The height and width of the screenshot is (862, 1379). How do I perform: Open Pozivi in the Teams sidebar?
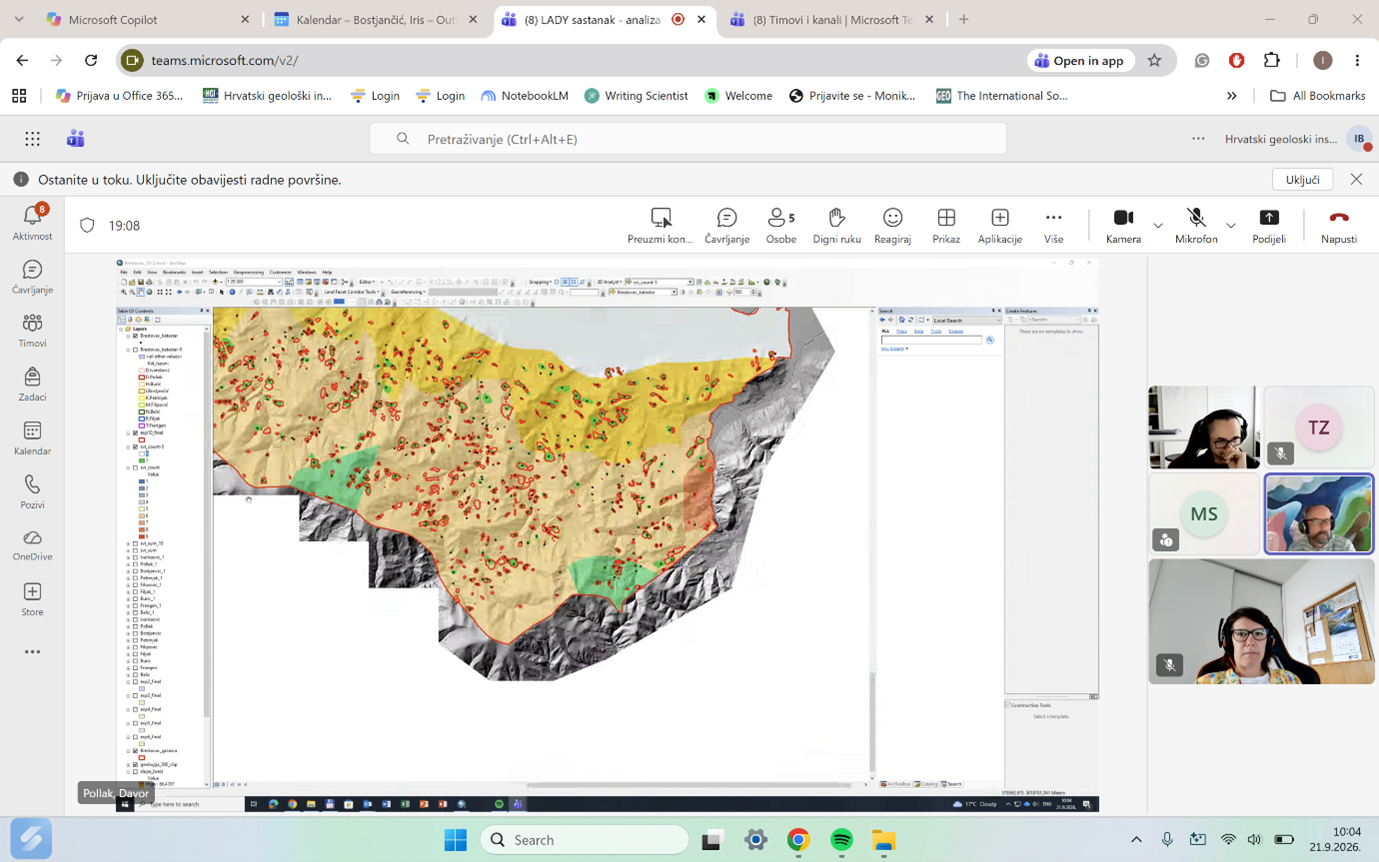32,492
